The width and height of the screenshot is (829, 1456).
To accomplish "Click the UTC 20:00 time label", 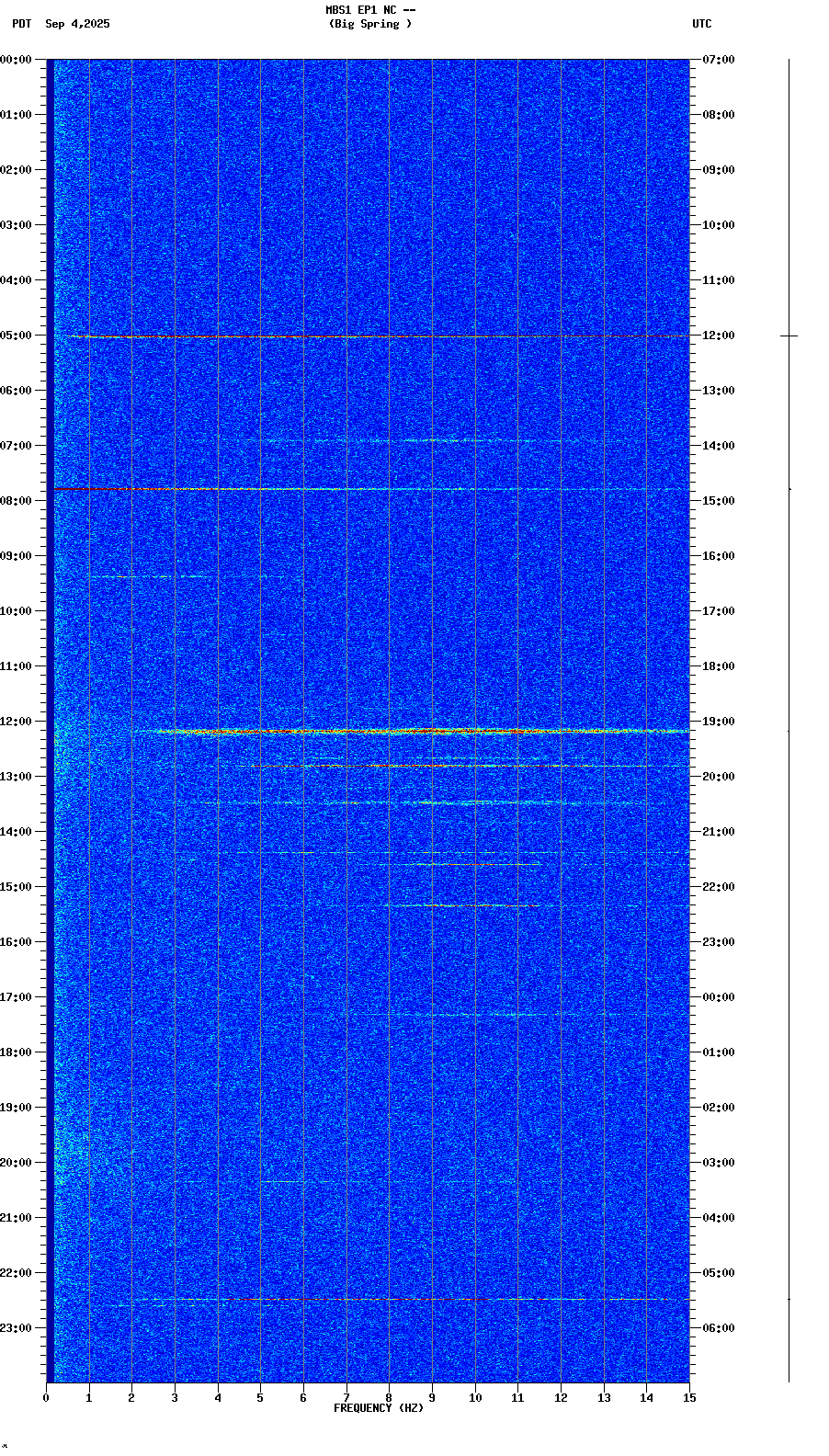I will [719, 777].
